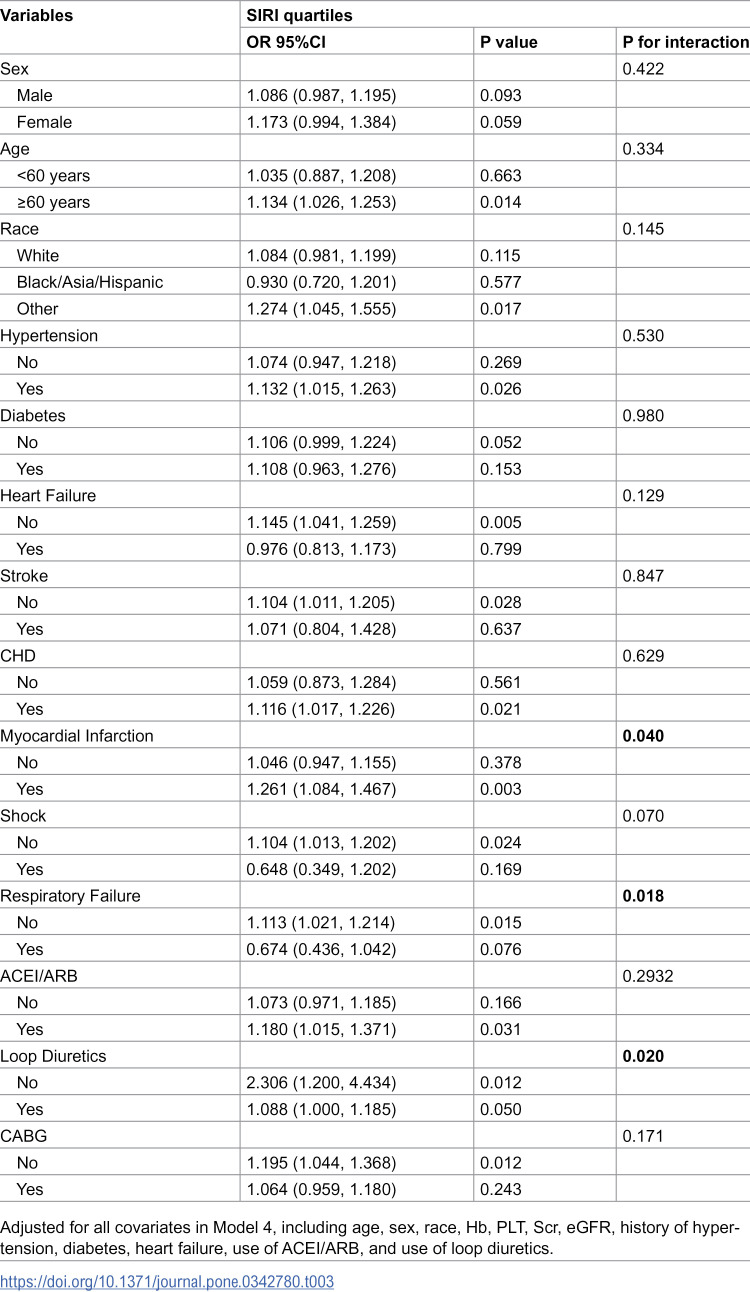Click the Black/Asia/Hispanic row label
Image resolution: width=750 pixels, height=1292 pixels.
(x=90, y=282)
